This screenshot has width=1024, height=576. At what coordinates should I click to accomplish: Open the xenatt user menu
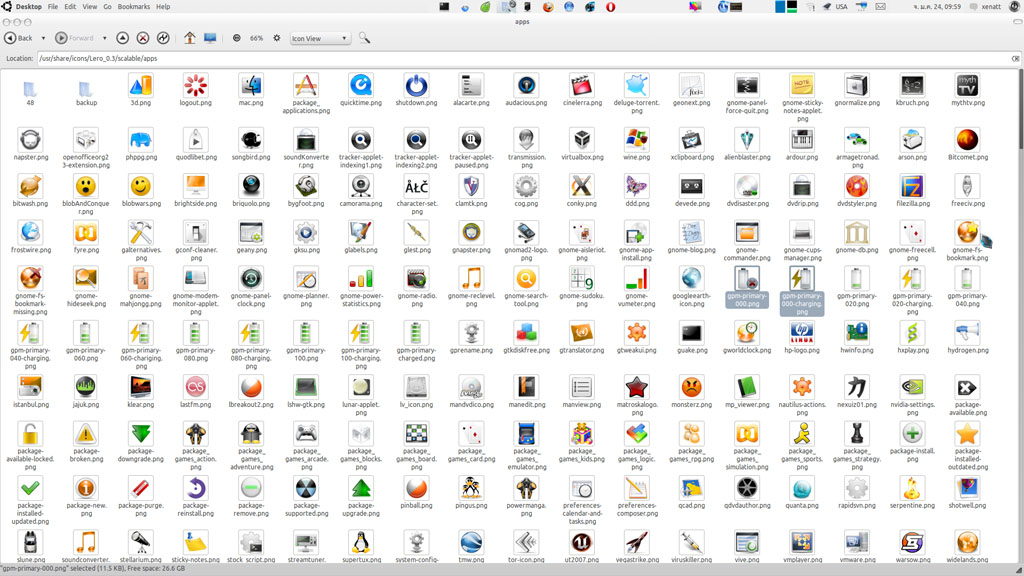pos(986,7)
